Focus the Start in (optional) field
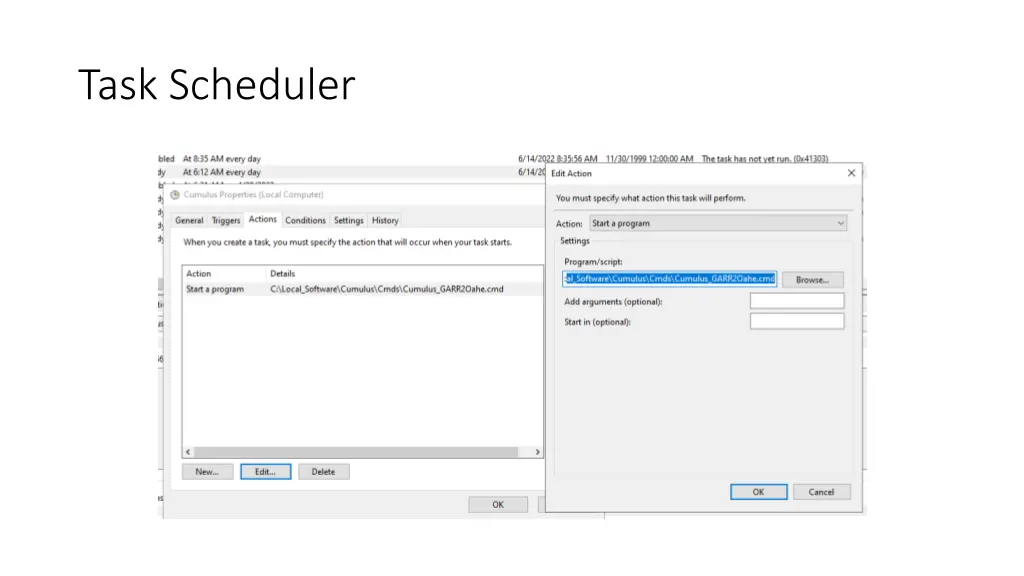The height and width of the screenshot is (576, 1024). 797,321
